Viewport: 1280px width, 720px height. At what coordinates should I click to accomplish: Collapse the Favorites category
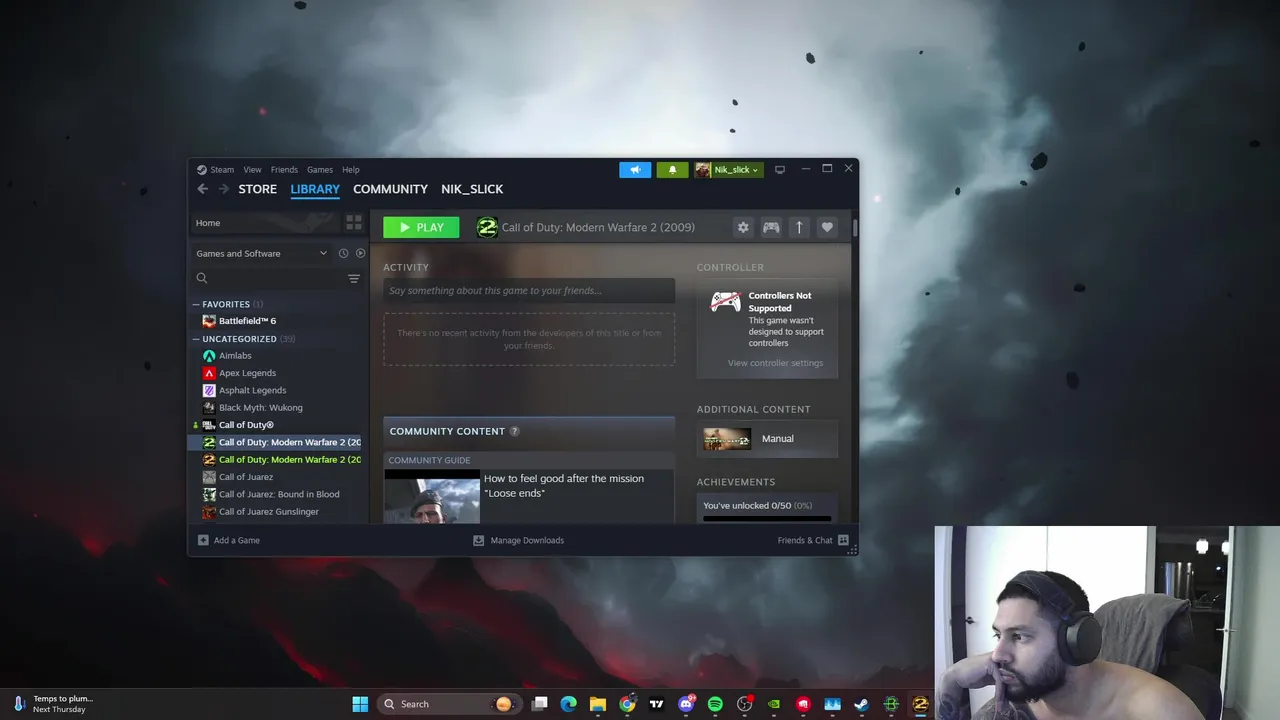click(x=196, y=304)
